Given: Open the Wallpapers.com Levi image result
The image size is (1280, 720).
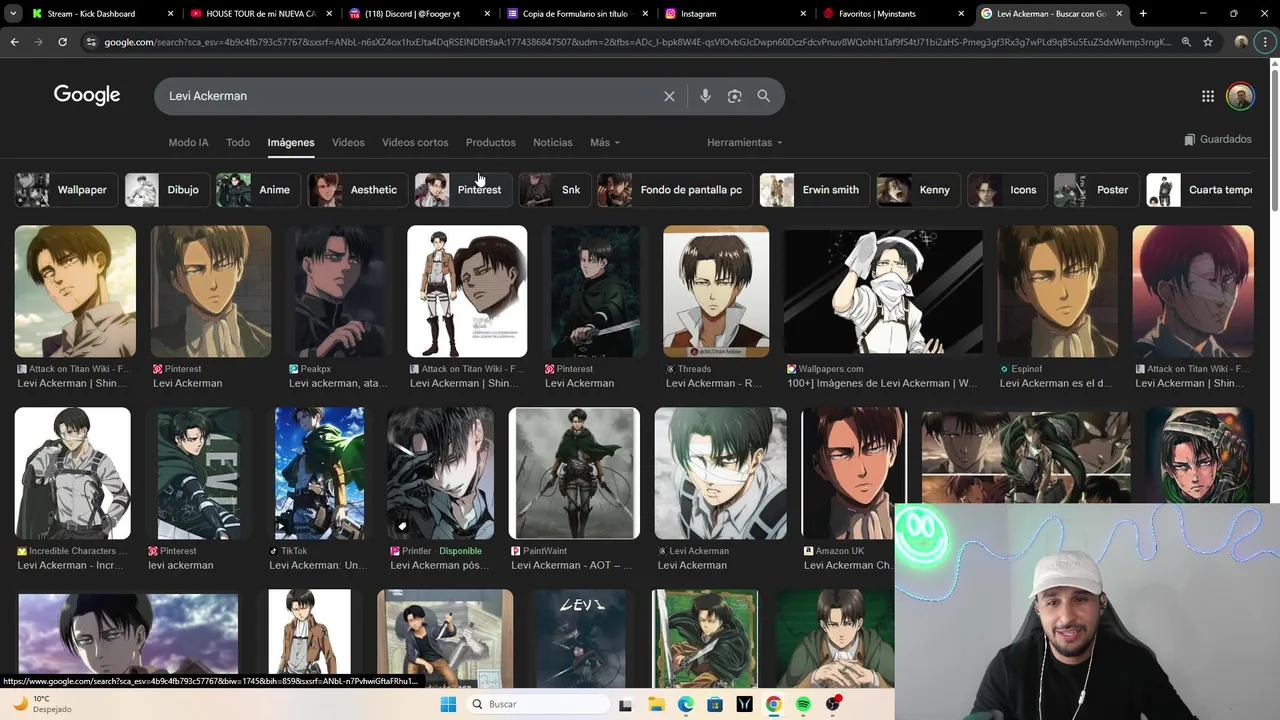Looking at the screenshot, I should coord(883,291).
